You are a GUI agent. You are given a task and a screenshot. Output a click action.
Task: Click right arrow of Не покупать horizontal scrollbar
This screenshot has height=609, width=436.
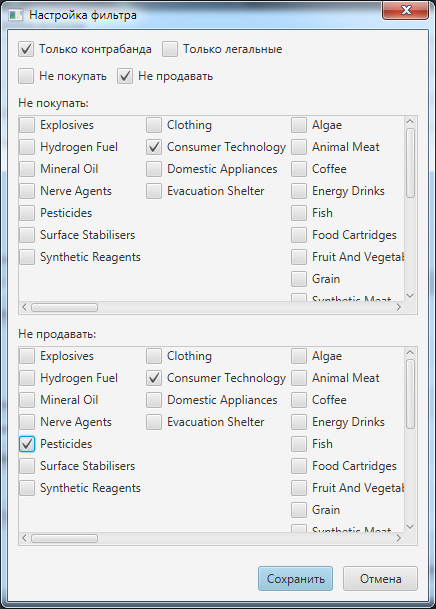[399, 307]
